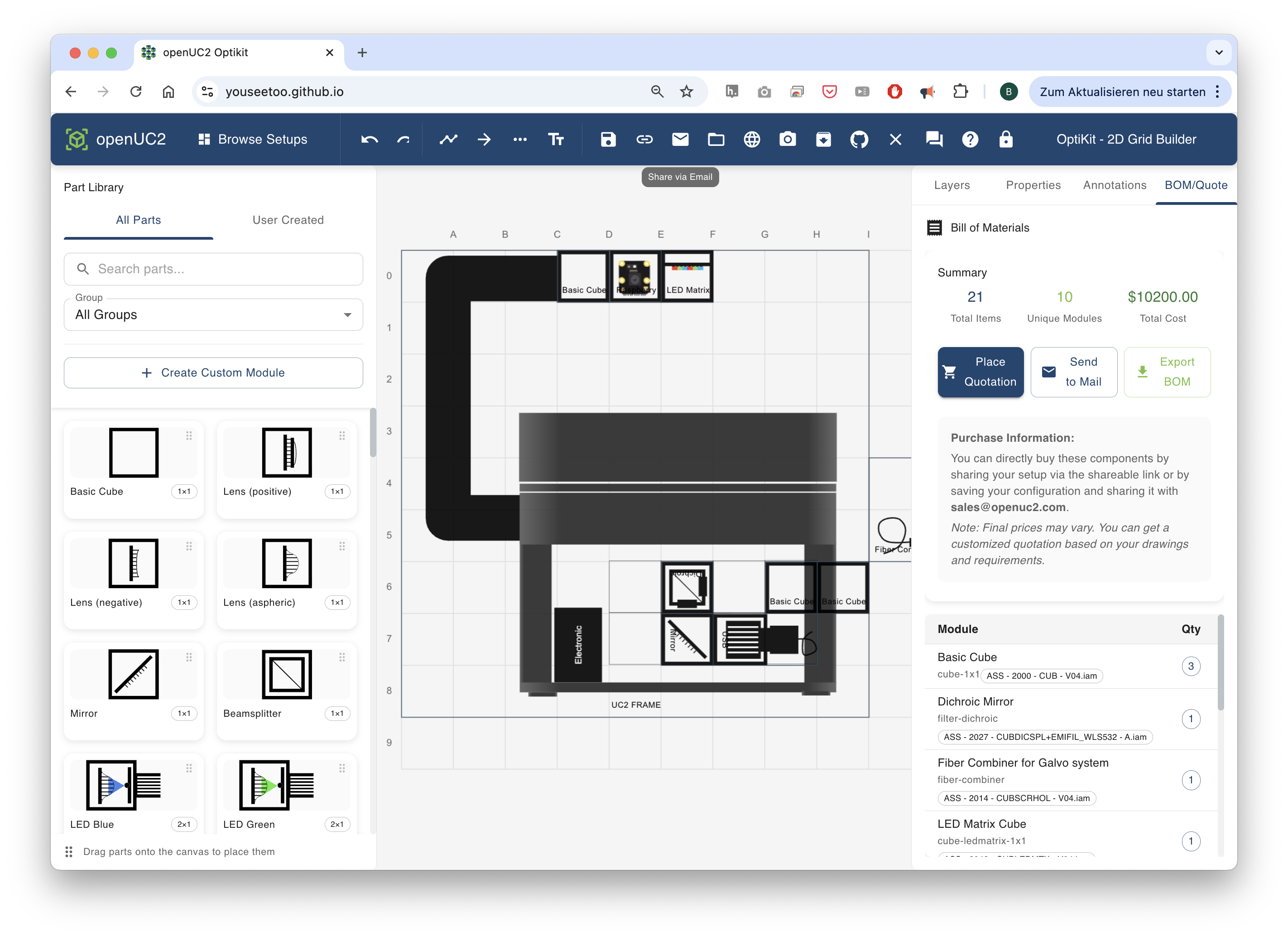Open the forum chat bubbles icon

point(934,139)
